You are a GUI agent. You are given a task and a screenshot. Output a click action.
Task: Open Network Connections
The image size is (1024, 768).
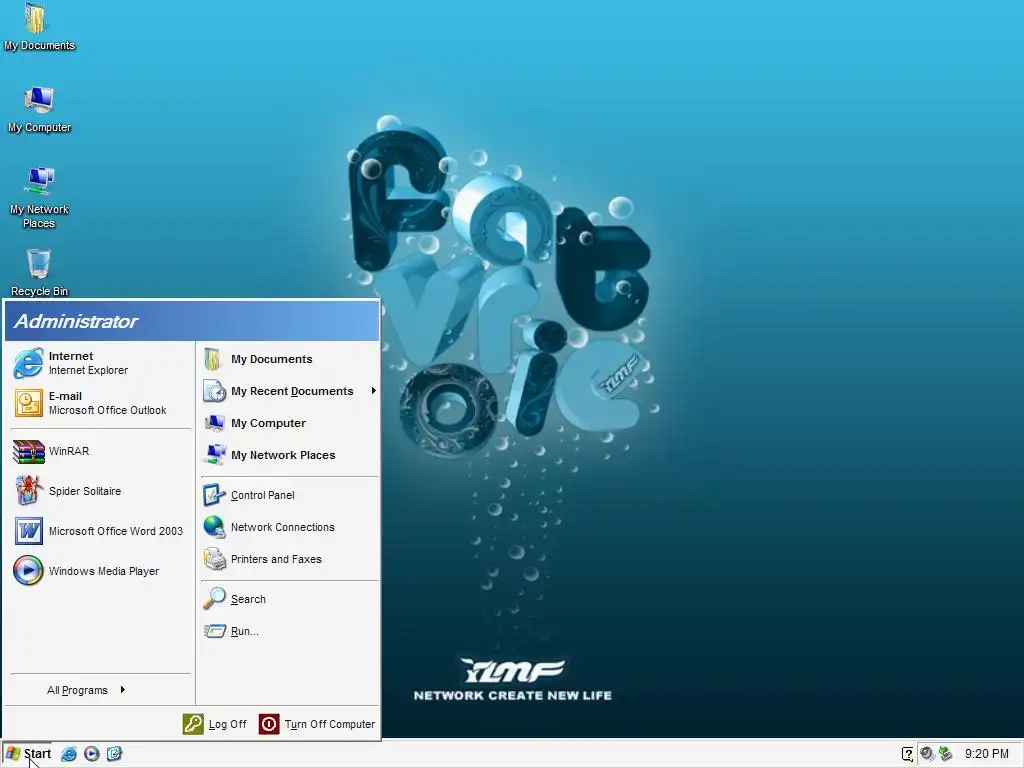tap(289, 527)
